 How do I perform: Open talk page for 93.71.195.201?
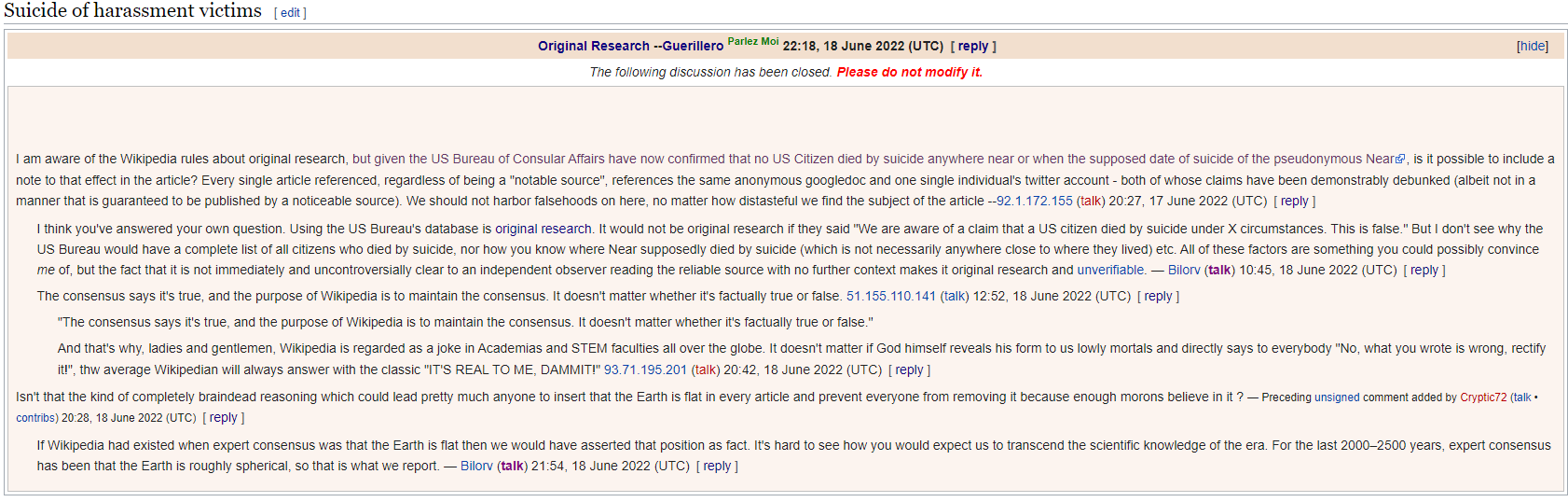pyautogui.click(x=706, y=370)
